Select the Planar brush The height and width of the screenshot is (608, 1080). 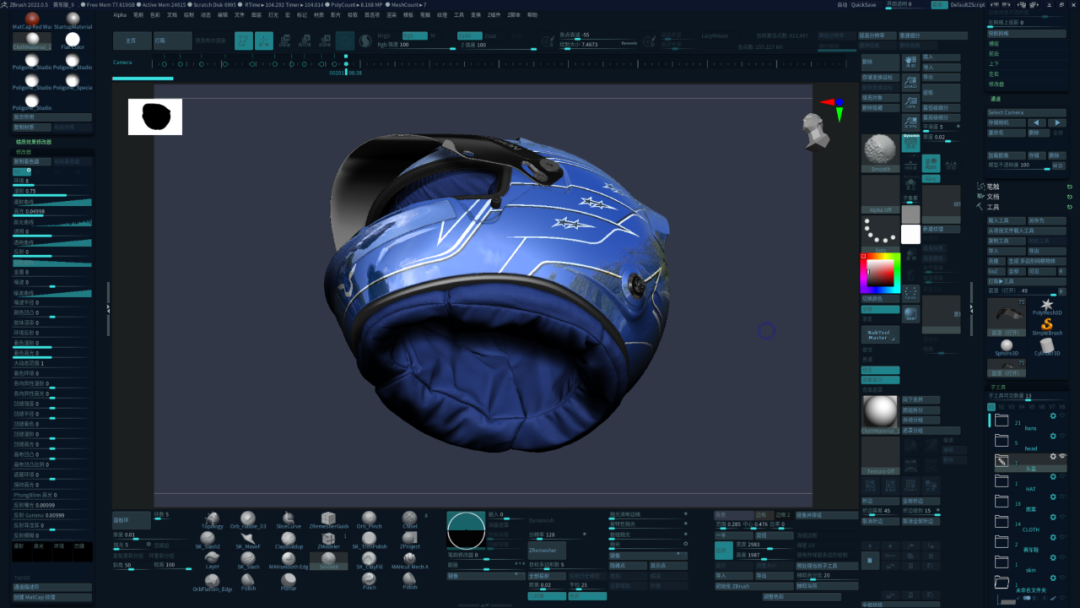pyautogui.click(x=289, y=583)
